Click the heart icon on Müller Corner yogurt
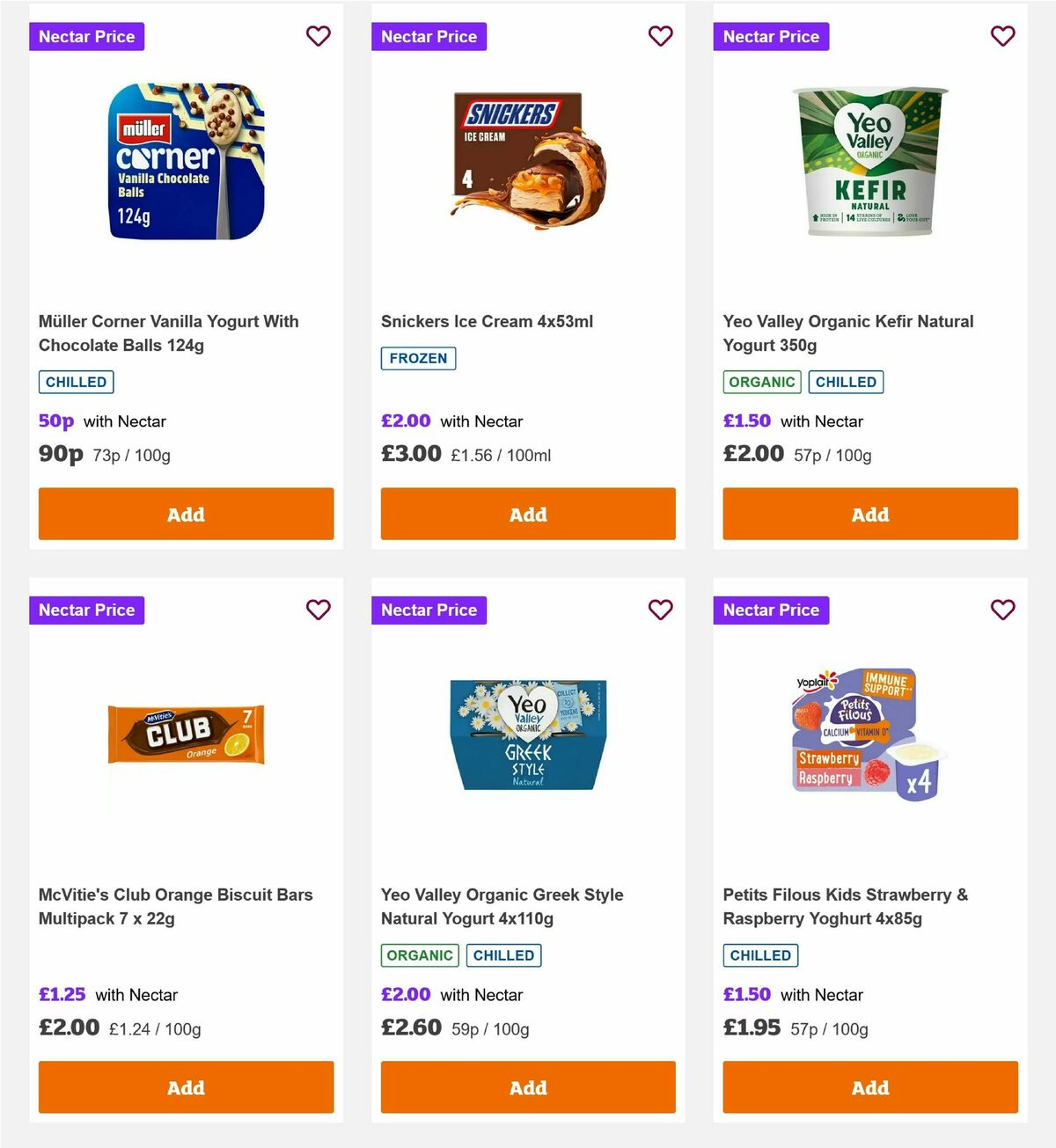Viewport: 1056px width, 1148px height. [318, 36]
